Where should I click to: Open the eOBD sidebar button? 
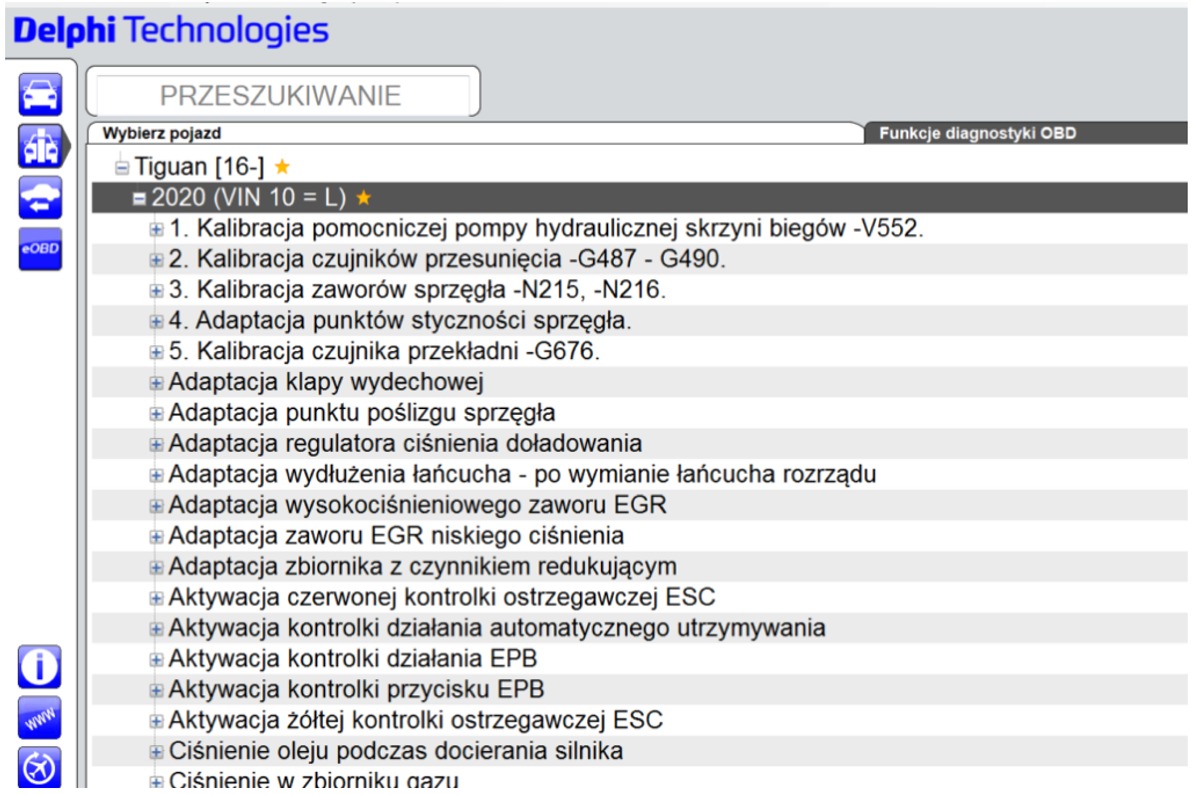click(x=41, y=248)
